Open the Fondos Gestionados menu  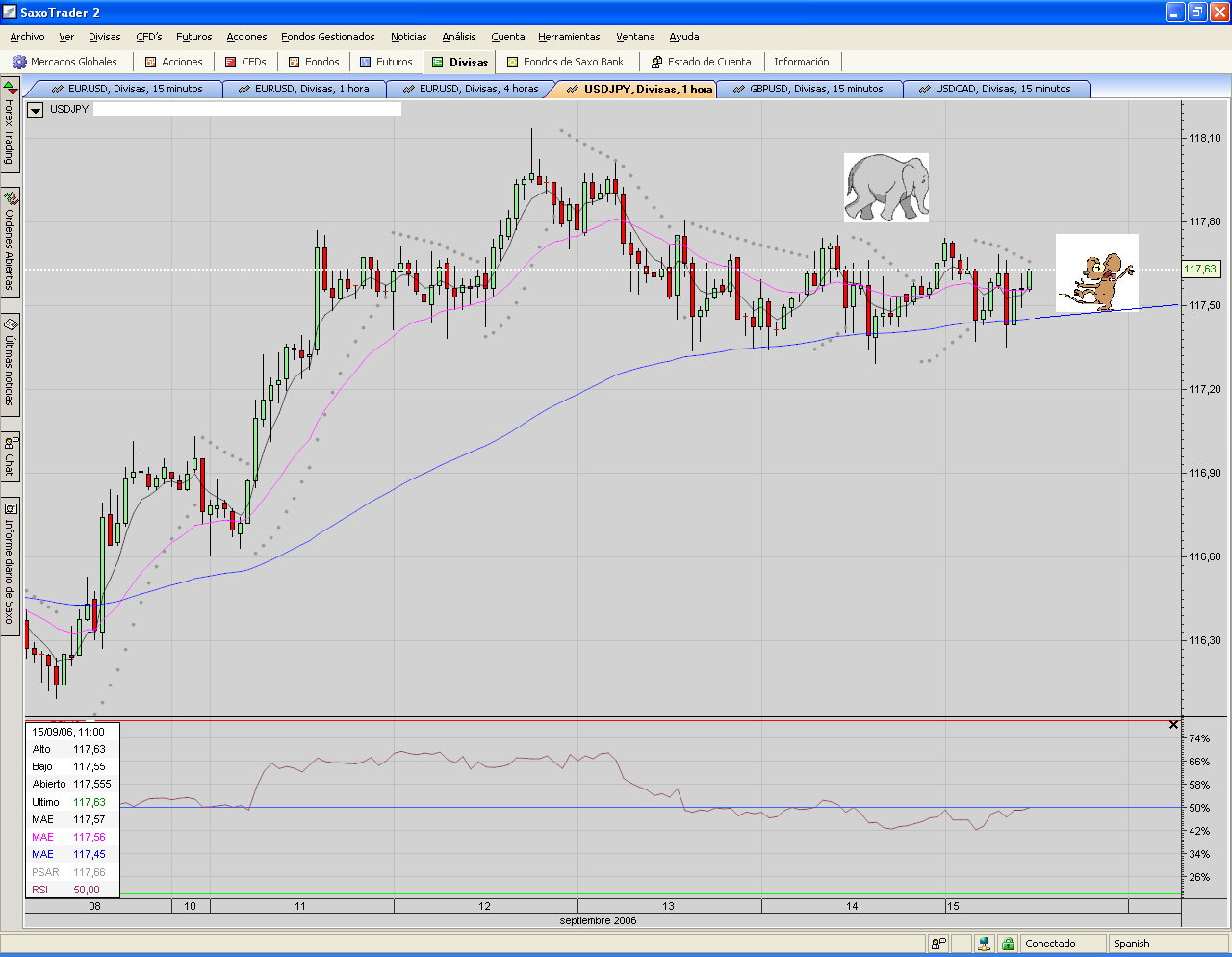[x=328, y=37]
